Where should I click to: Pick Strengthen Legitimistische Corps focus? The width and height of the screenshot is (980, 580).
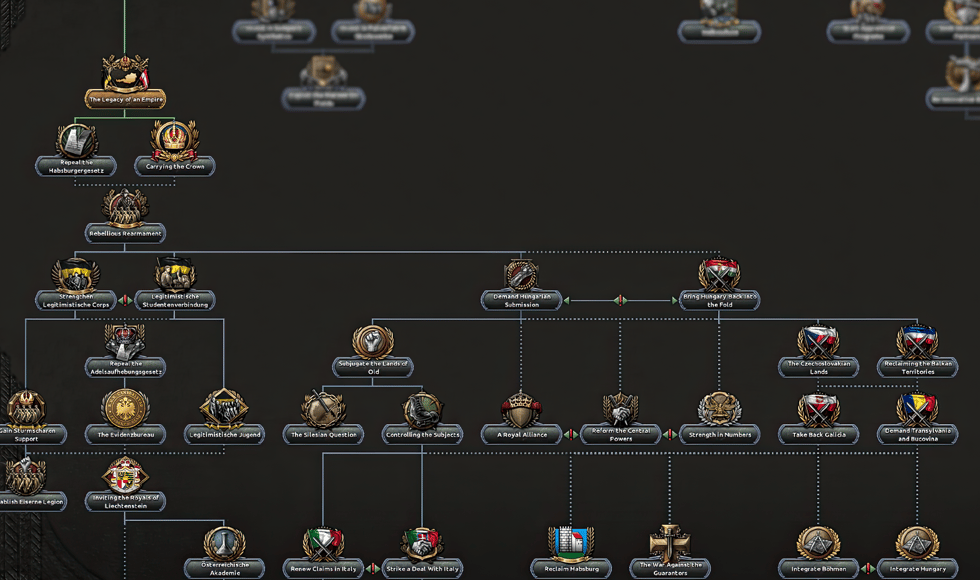coord(76,284)
